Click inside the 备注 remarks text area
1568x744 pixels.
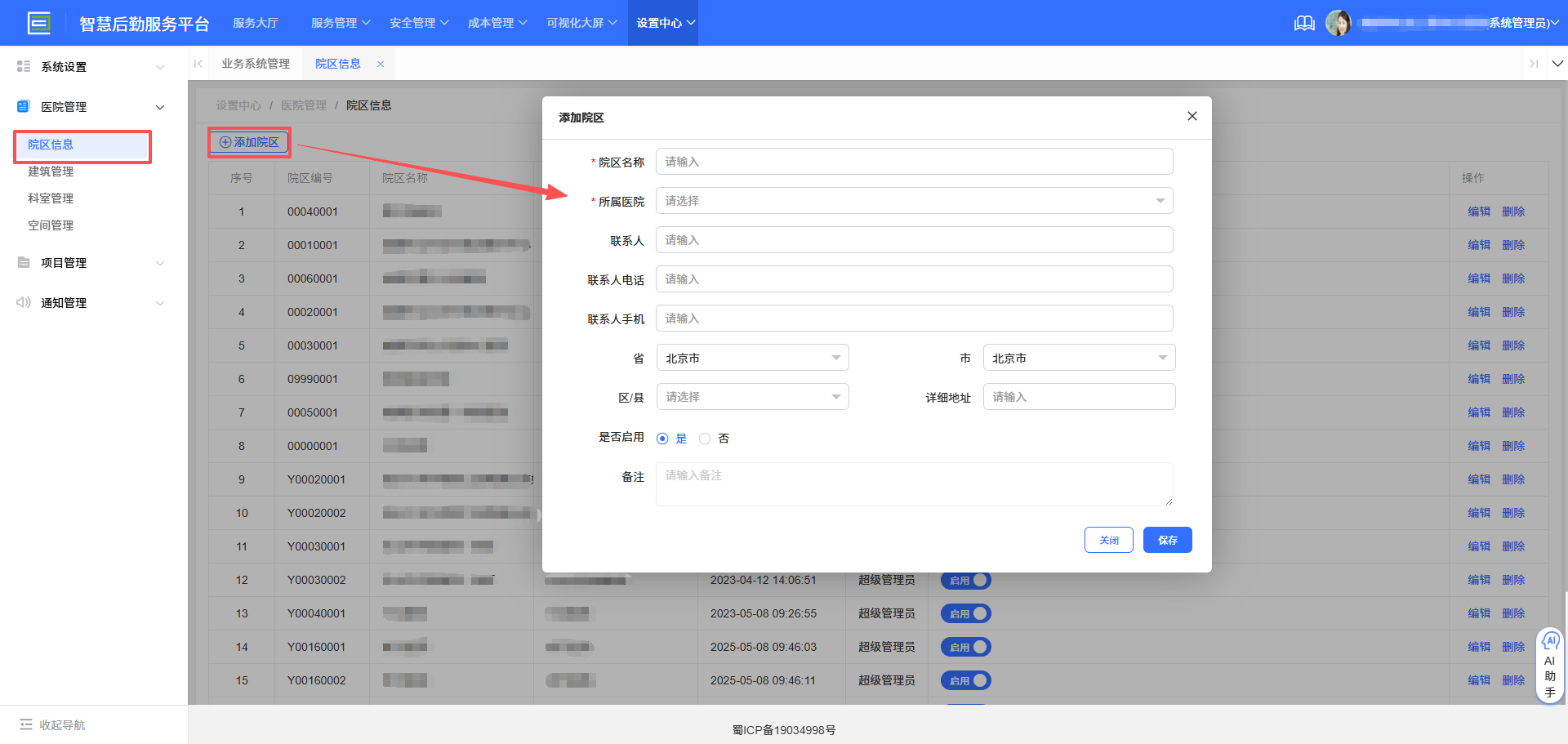[x=913, y=483]
